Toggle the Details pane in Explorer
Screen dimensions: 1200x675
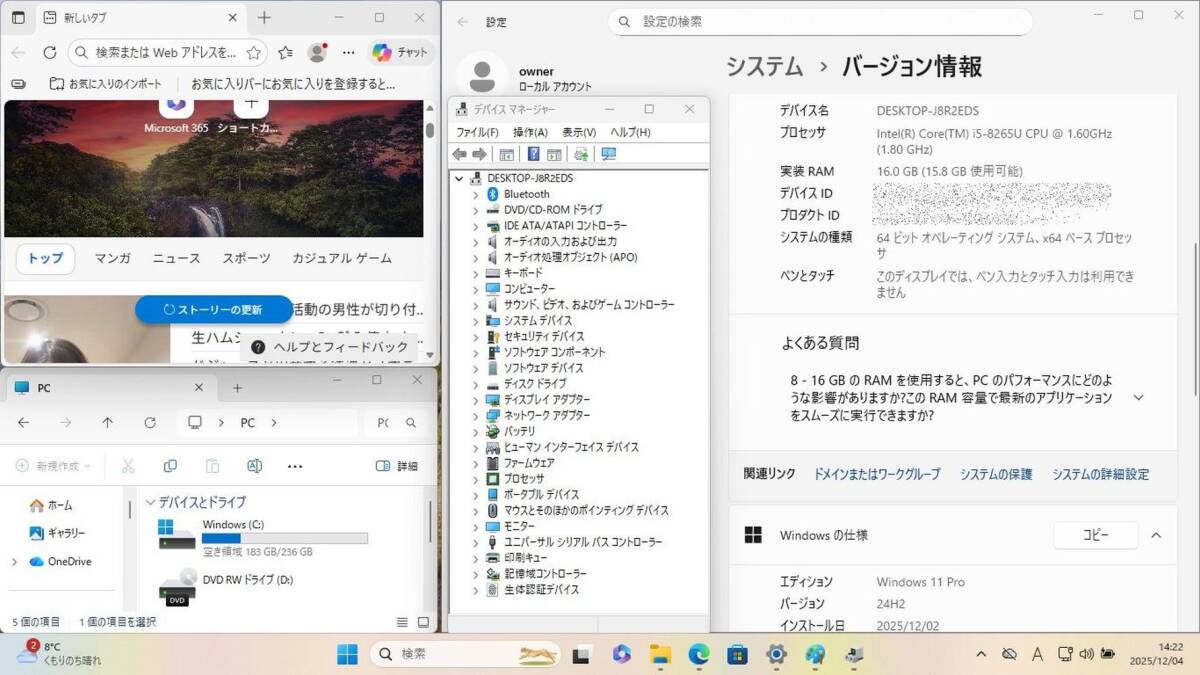(397, 466)
